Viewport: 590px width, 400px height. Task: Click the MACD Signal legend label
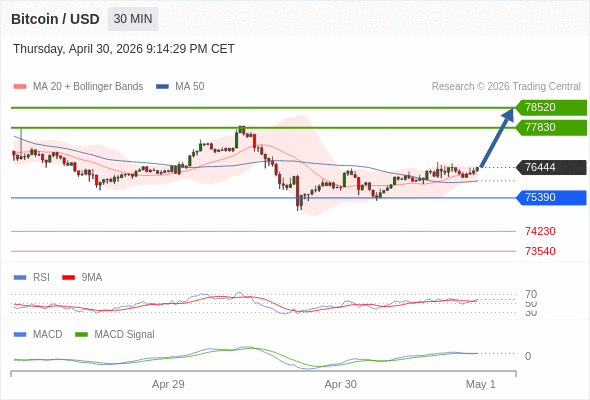(125, 335)
